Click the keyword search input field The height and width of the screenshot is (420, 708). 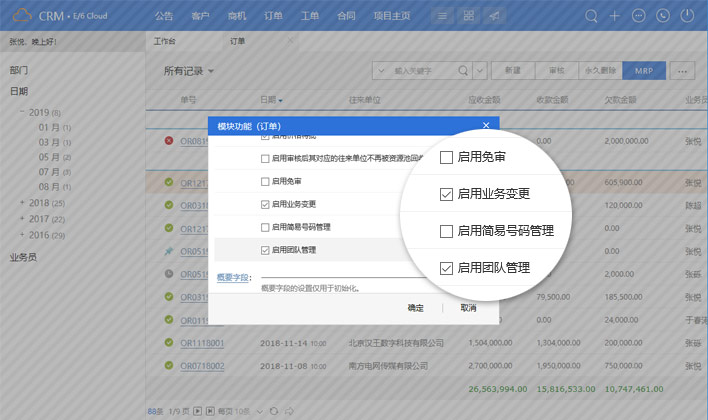[x=420, y=71]
